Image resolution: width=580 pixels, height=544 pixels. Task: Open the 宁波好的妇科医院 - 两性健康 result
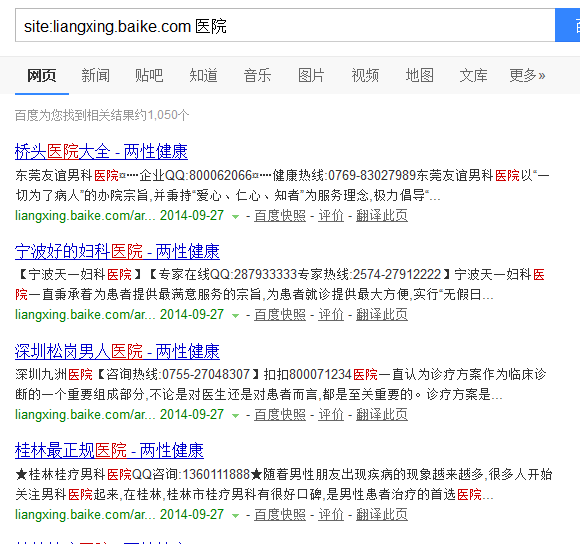click(117, 251)
